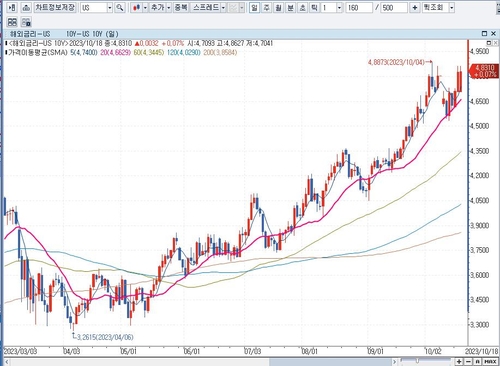500x366 pixels.
Task: Click the 뭐조회 button
Action: (x=435, y=7)
